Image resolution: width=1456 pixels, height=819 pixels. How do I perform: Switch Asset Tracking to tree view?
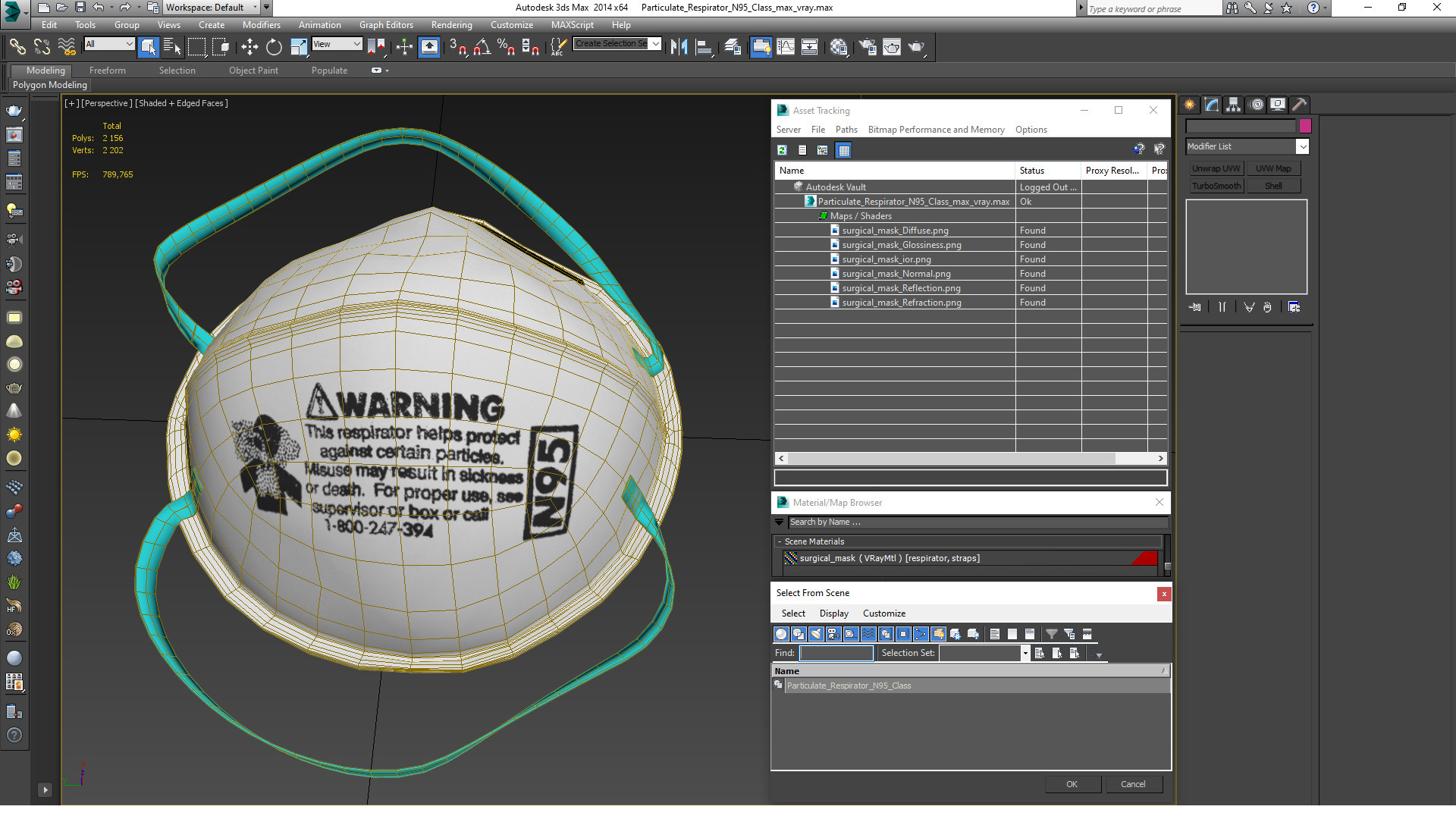(x=823, y=150)
